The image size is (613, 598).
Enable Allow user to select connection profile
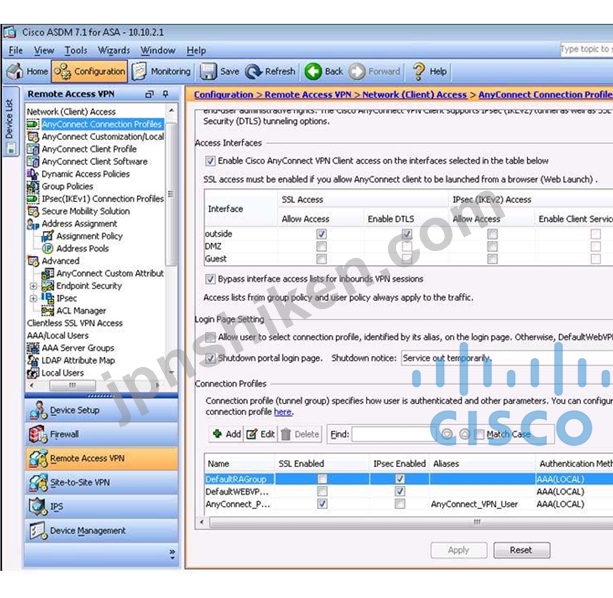click(x=210, y=337)
